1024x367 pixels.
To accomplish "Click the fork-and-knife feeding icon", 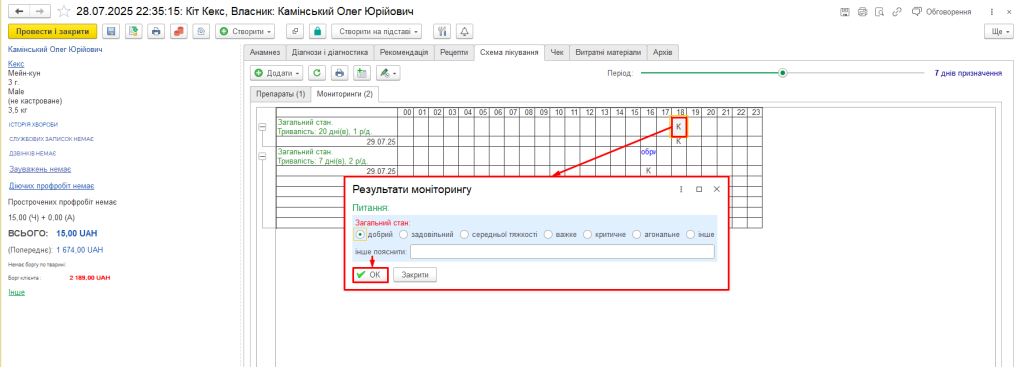I will pyautogui.click(x=442, y=31).
